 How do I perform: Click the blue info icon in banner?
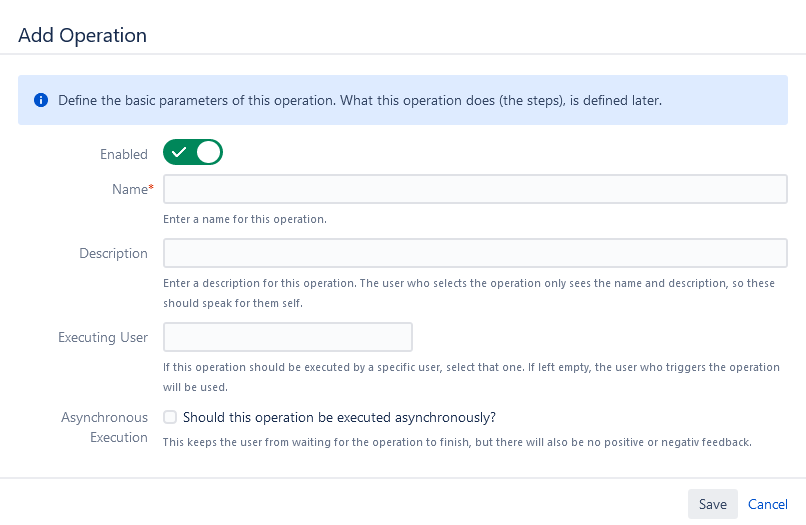click(41, 100)
